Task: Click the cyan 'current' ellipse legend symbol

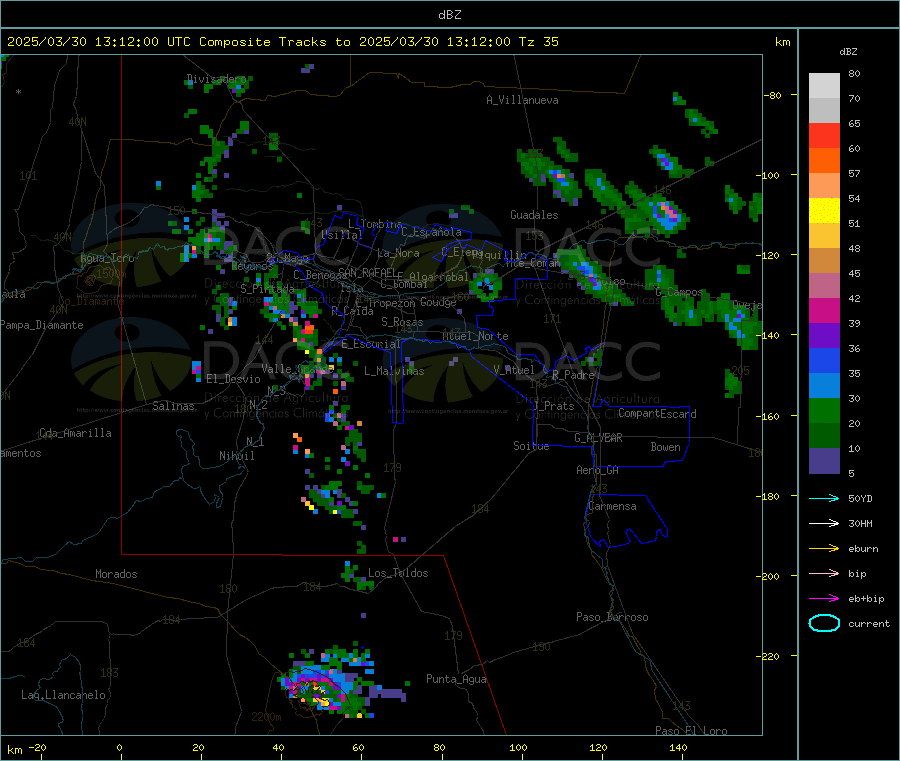Action: pos(824,623)
